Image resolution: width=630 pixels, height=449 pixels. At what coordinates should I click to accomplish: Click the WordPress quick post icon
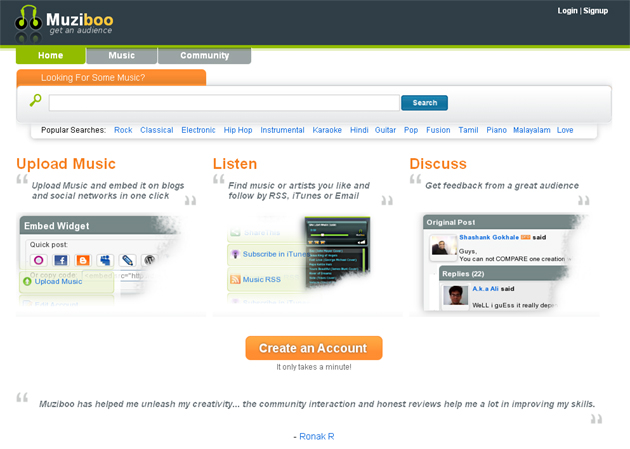(150, 260)
